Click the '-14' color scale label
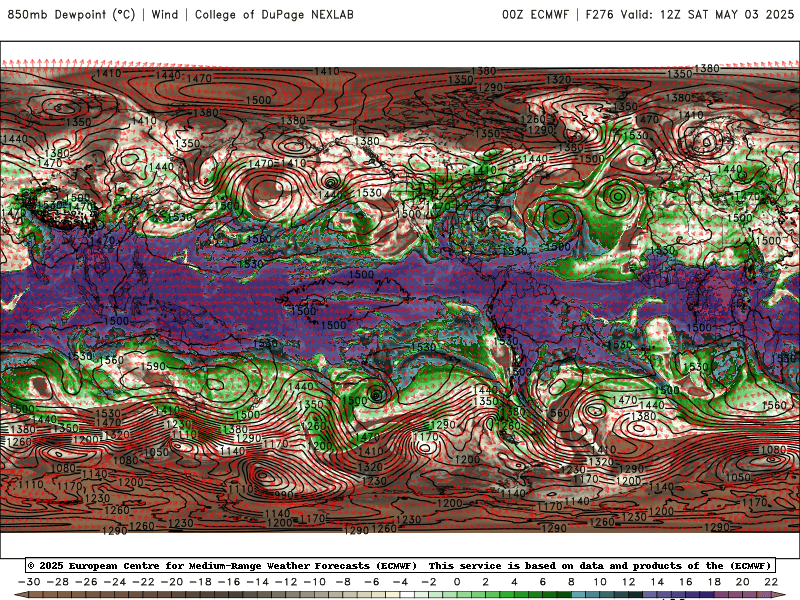The height and width of the screenshot is (600, 800). [258, 582]
